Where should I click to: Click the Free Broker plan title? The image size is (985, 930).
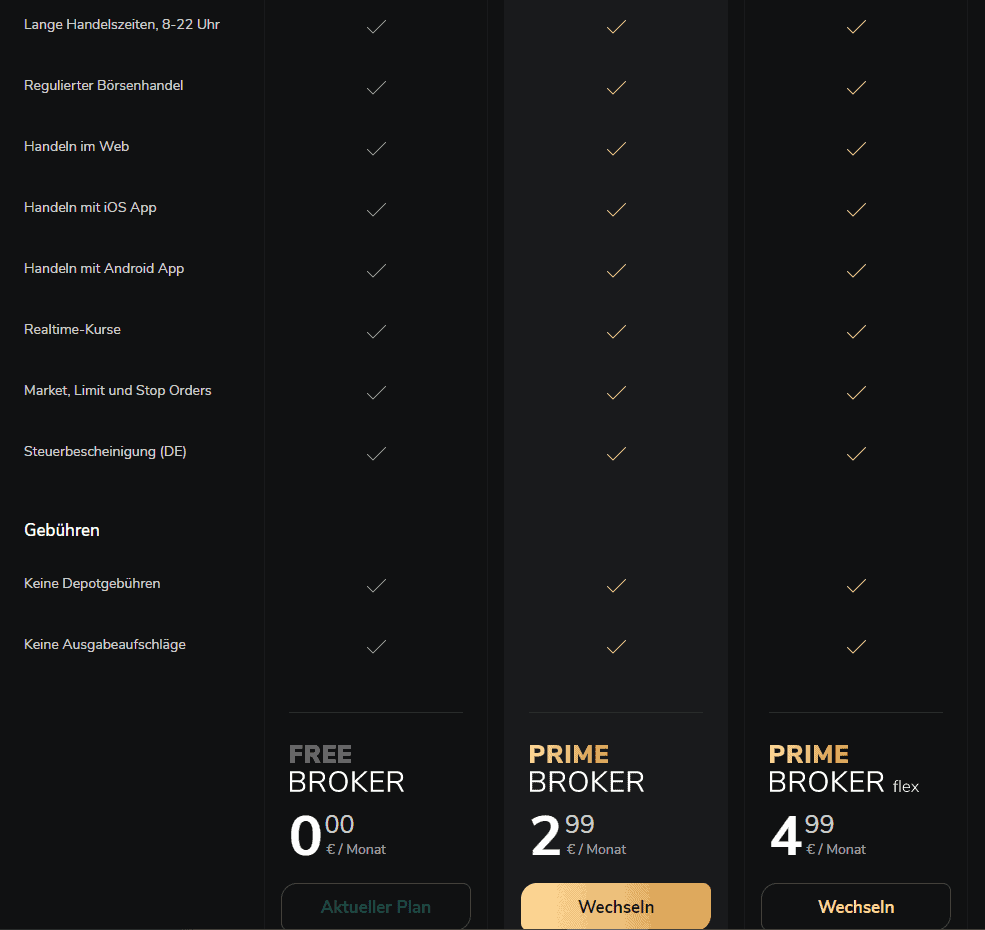(346, 768)
